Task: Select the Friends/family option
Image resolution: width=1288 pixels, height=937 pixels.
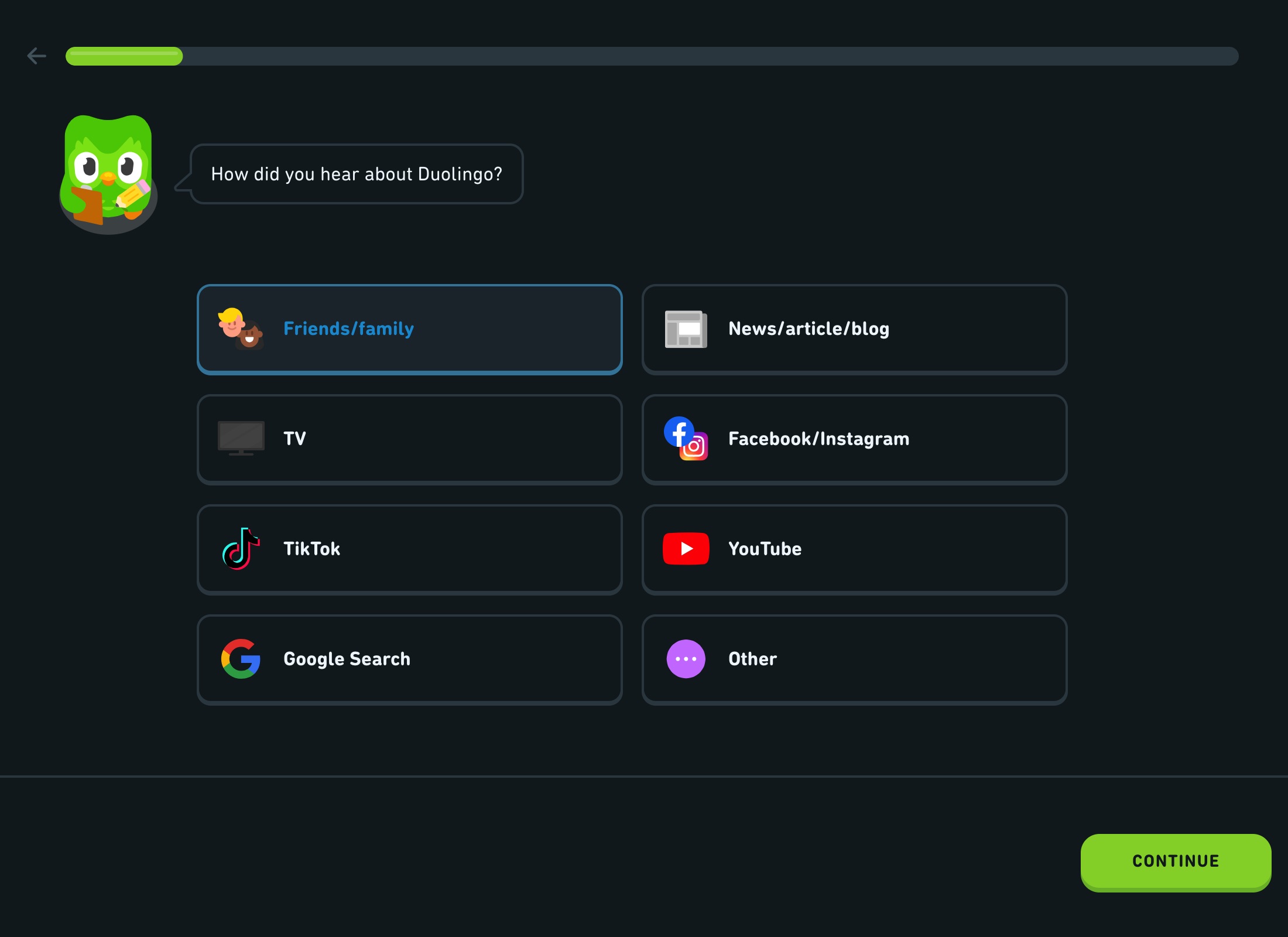Action: (x=410, y=329)
